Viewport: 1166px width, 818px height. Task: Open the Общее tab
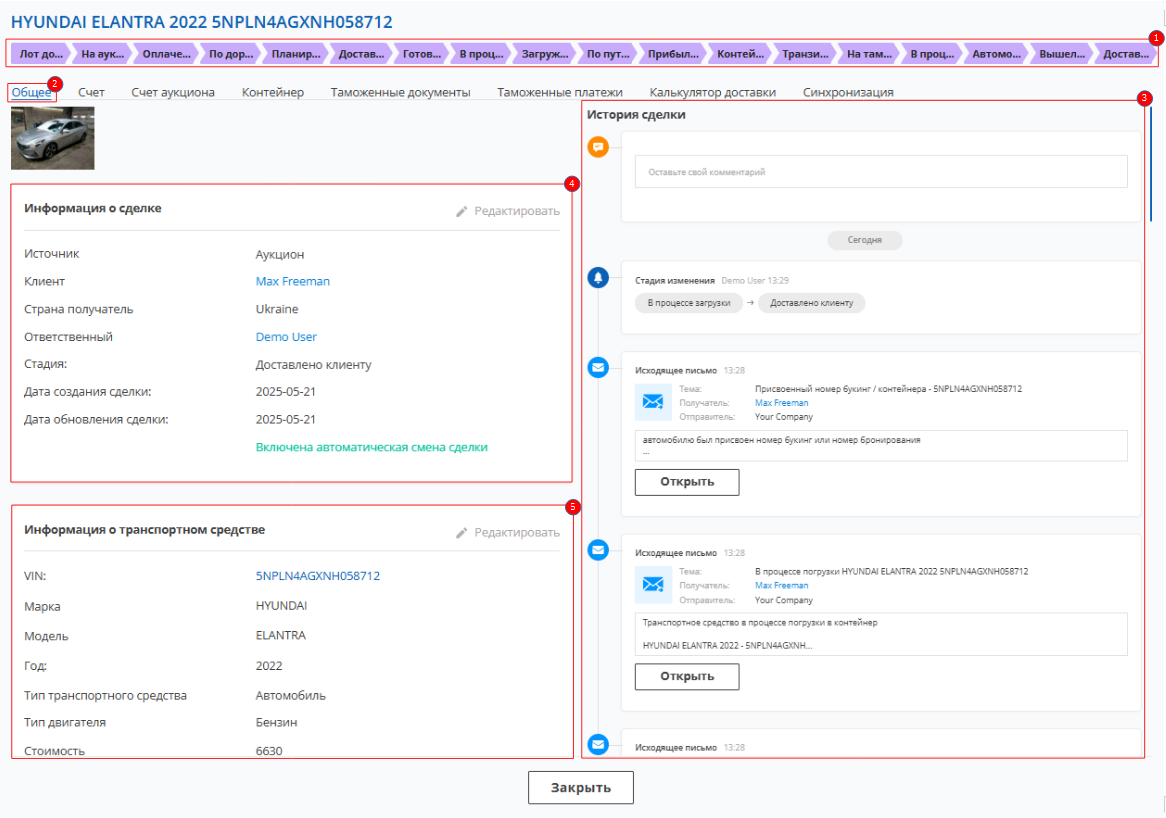coord(31,92)
